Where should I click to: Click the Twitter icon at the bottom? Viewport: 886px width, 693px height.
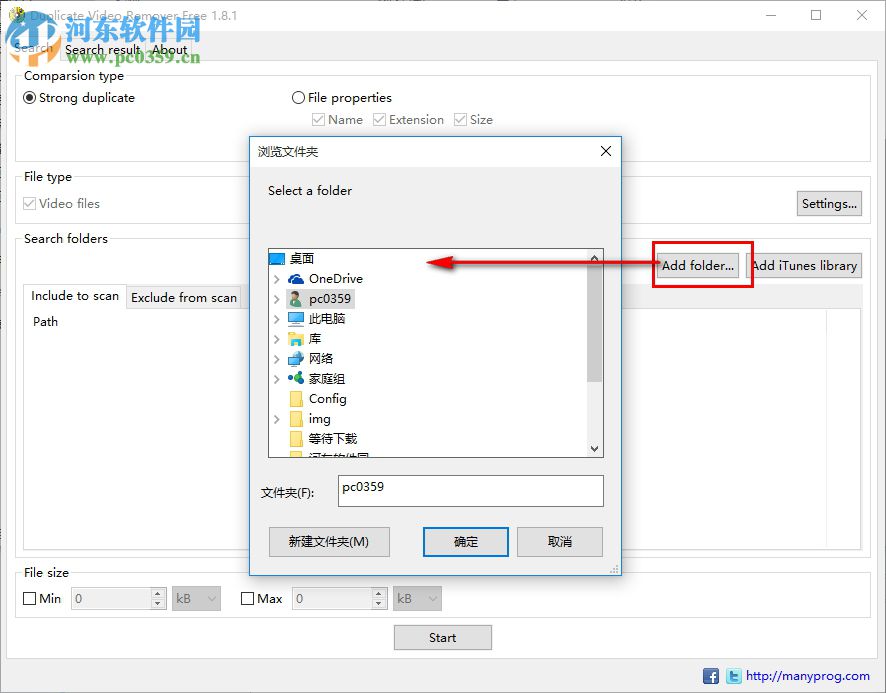pyautogui.click(x=733, y=676)
